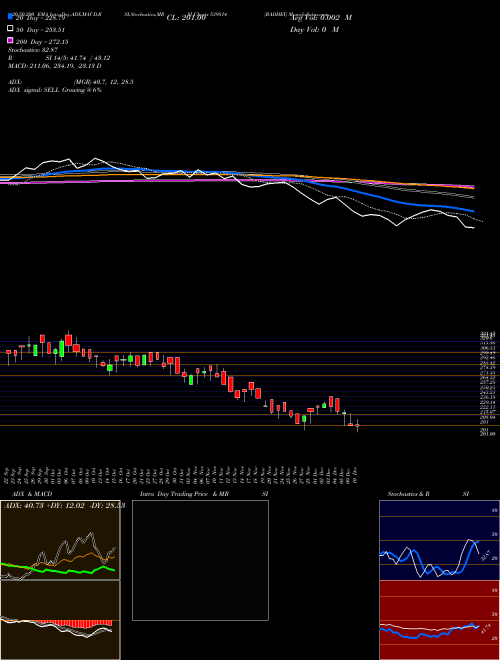Select the '200 Day = 272.15' legend text
The width and height of the screenshot is (500, 660).
42,42
